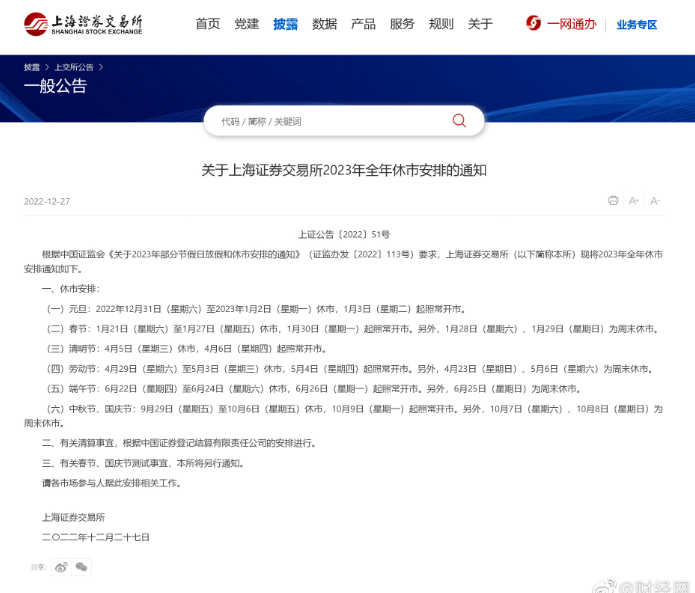Click the 上海证券交易所 signature line
This screenshot has height=593, width=695.
74,517
